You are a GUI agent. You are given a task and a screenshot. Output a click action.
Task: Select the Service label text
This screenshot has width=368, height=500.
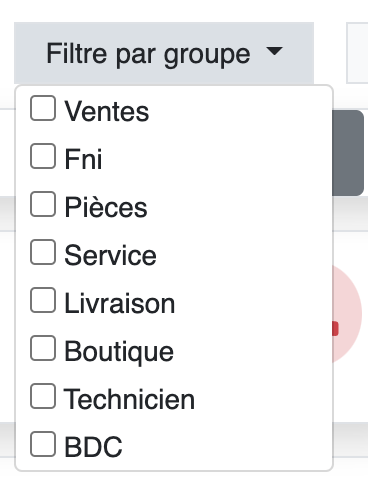[x=110, y=255]
